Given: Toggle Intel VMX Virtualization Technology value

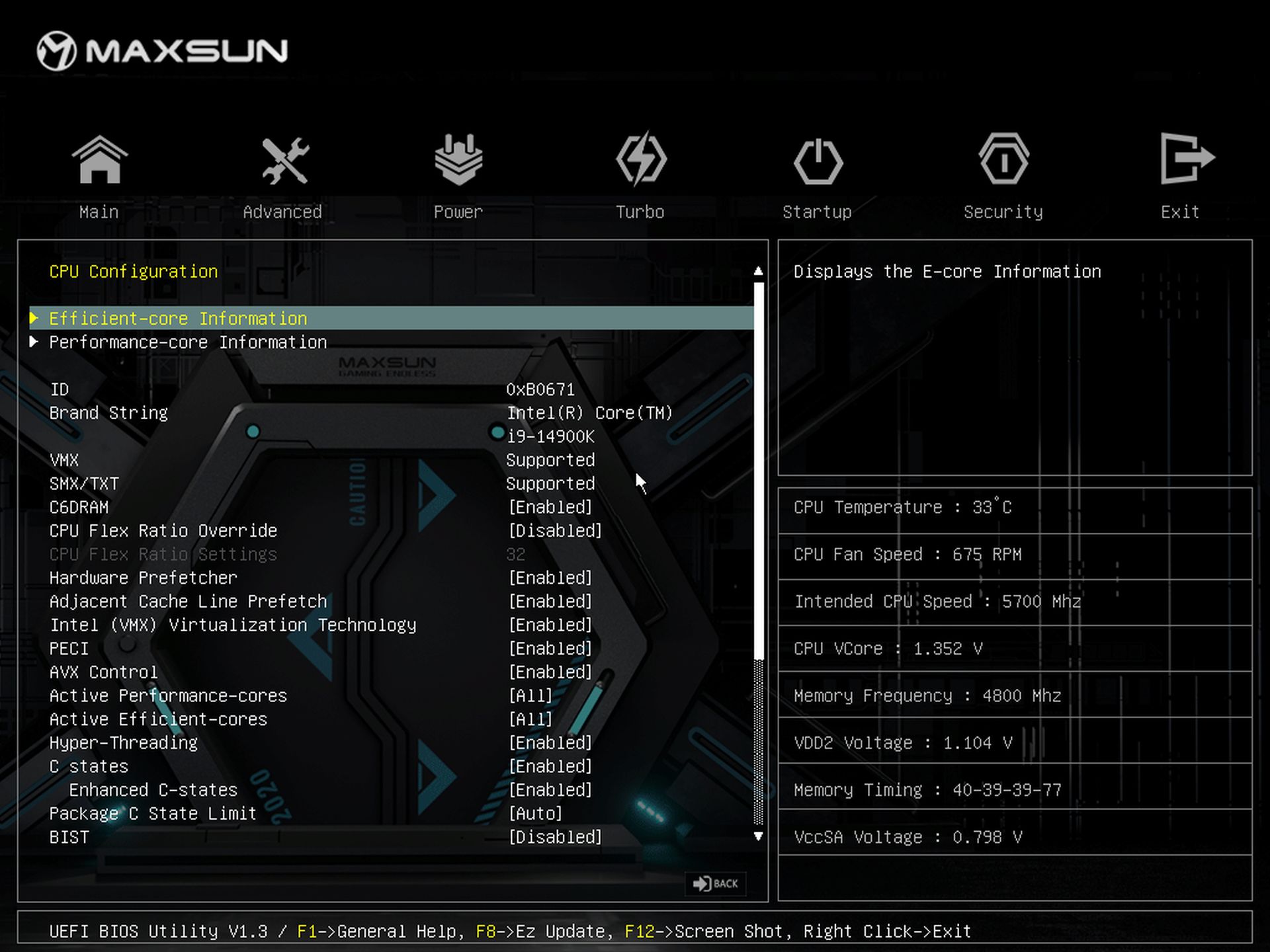Looking at the screenshot, I should point(550,625).
